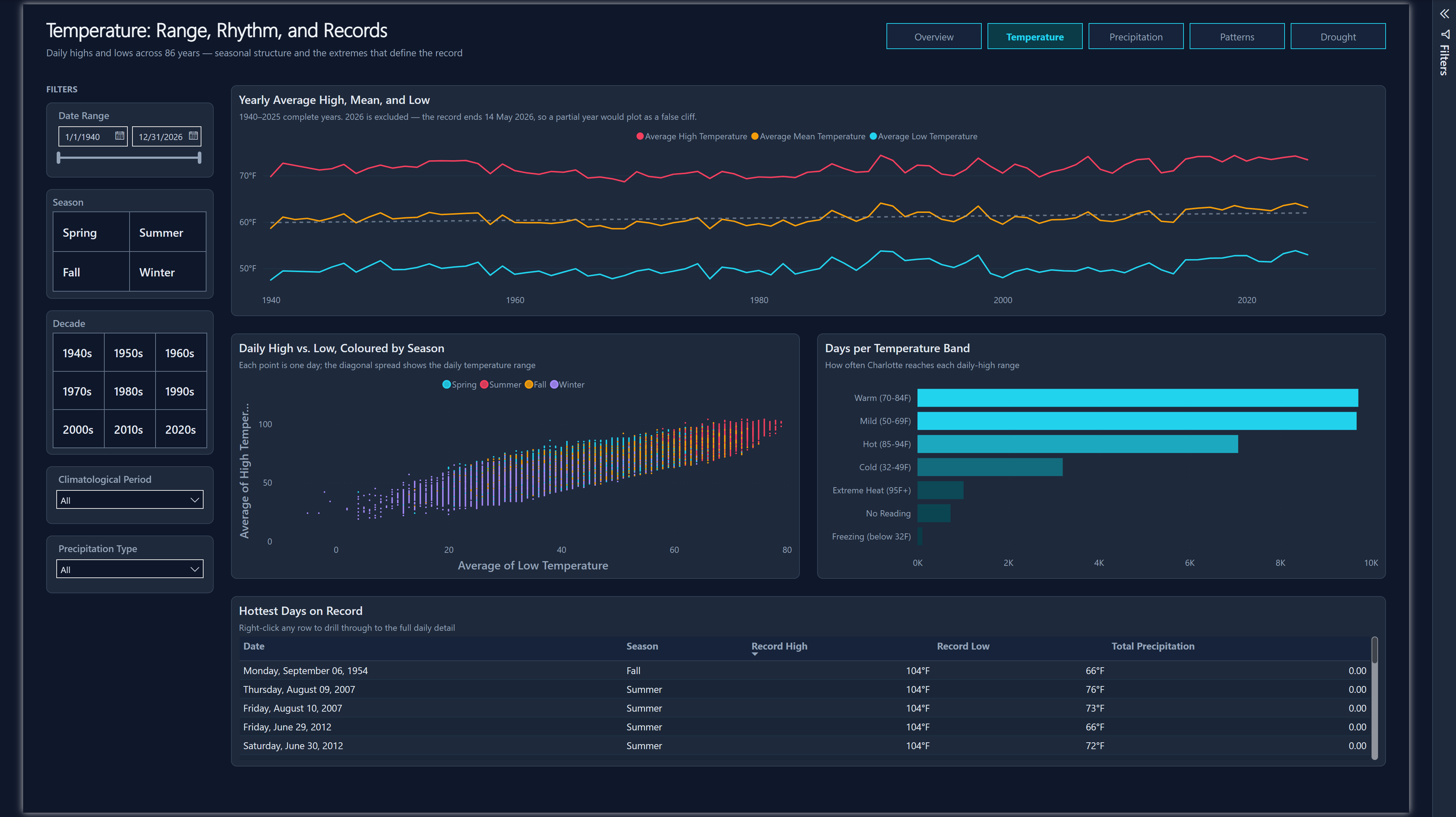Expand the Filters pane with double chevron

point(1445,14)
